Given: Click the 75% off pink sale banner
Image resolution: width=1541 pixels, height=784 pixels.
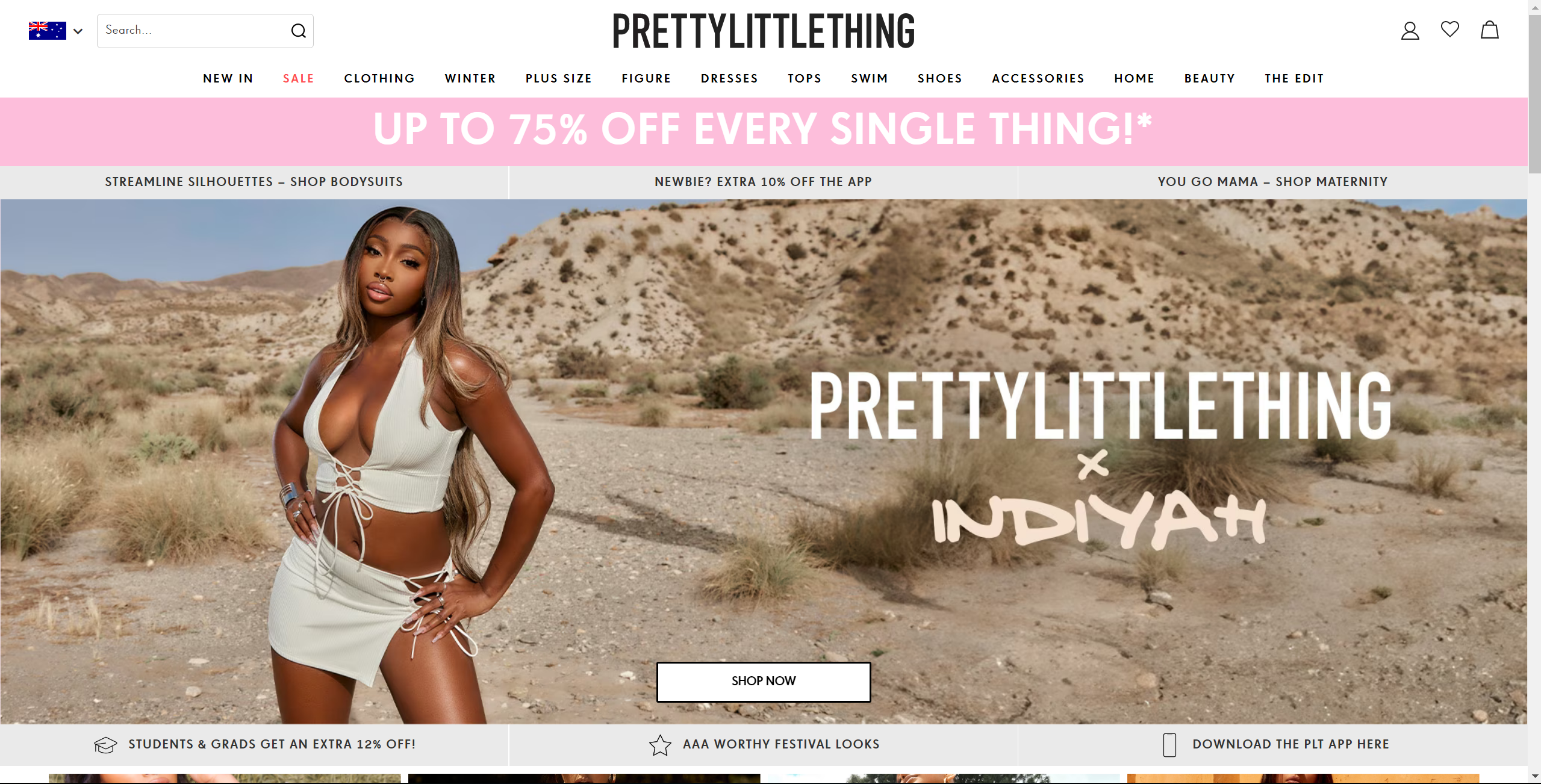Looking at the screenshot, I should [763, 131].
